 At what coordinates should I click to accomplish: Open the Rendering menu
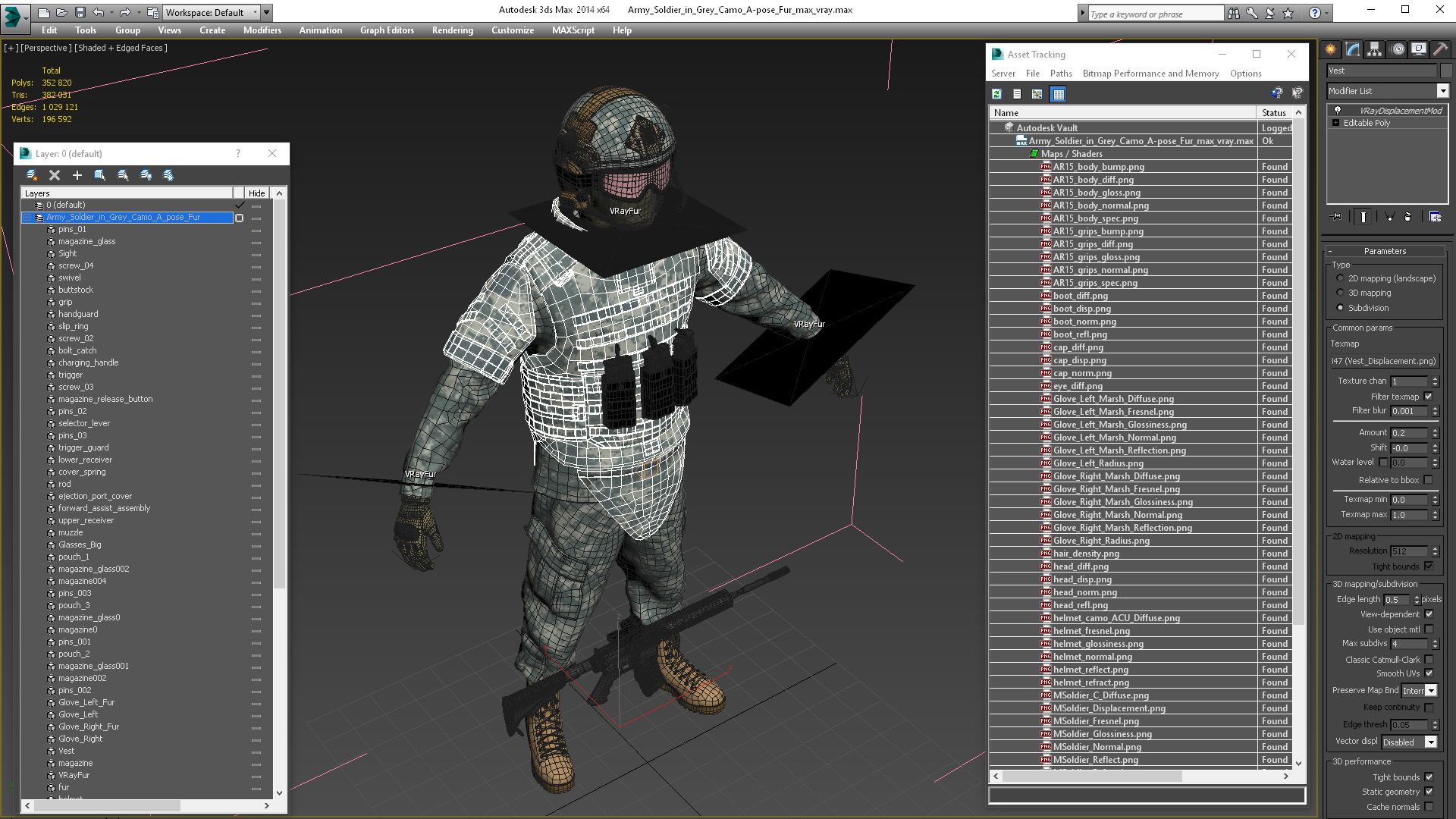click(x=452, y=30)
